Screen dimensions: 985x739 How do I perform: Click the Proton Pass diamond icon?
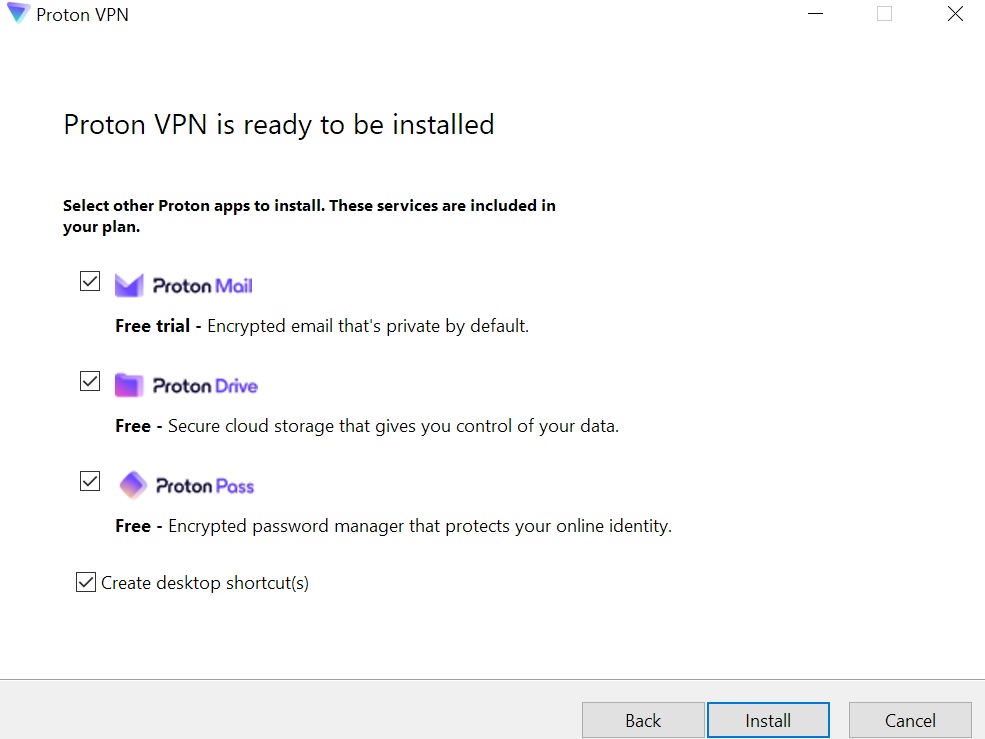(133, 486)
